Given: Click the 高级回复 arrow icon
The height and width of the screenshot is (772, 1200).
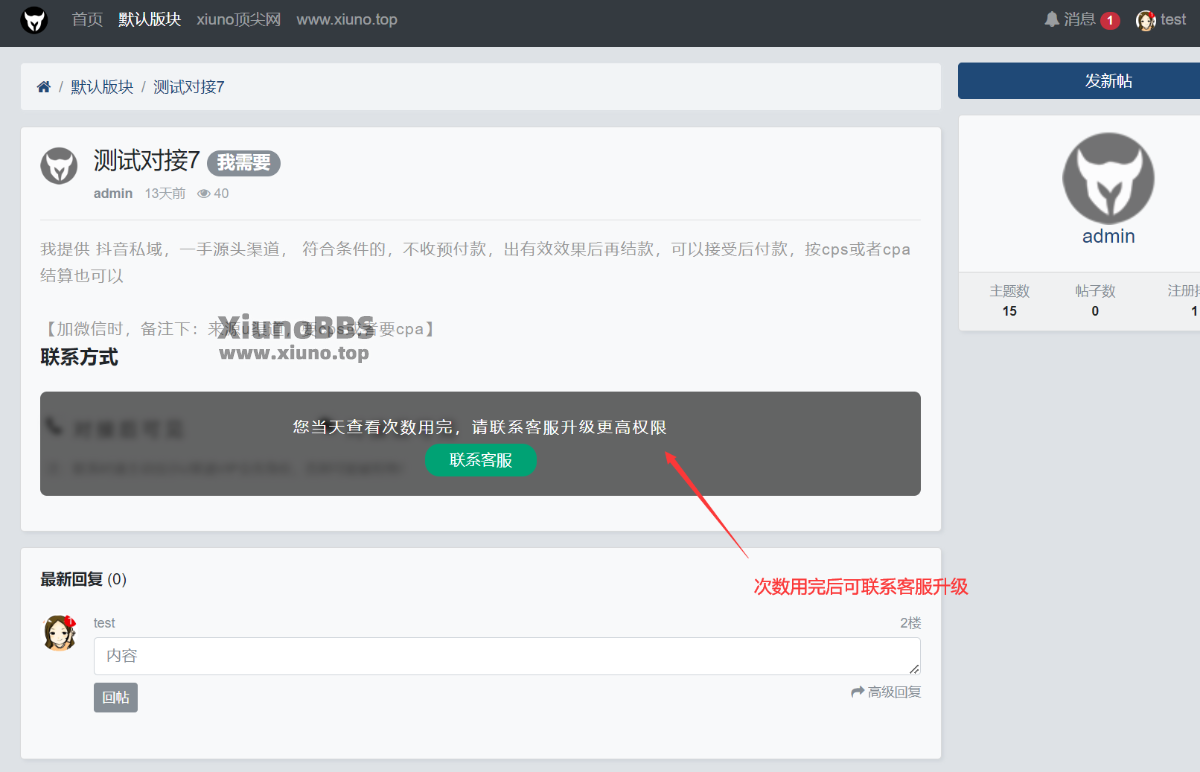Looking at the screenshot, I should [857, 692].
